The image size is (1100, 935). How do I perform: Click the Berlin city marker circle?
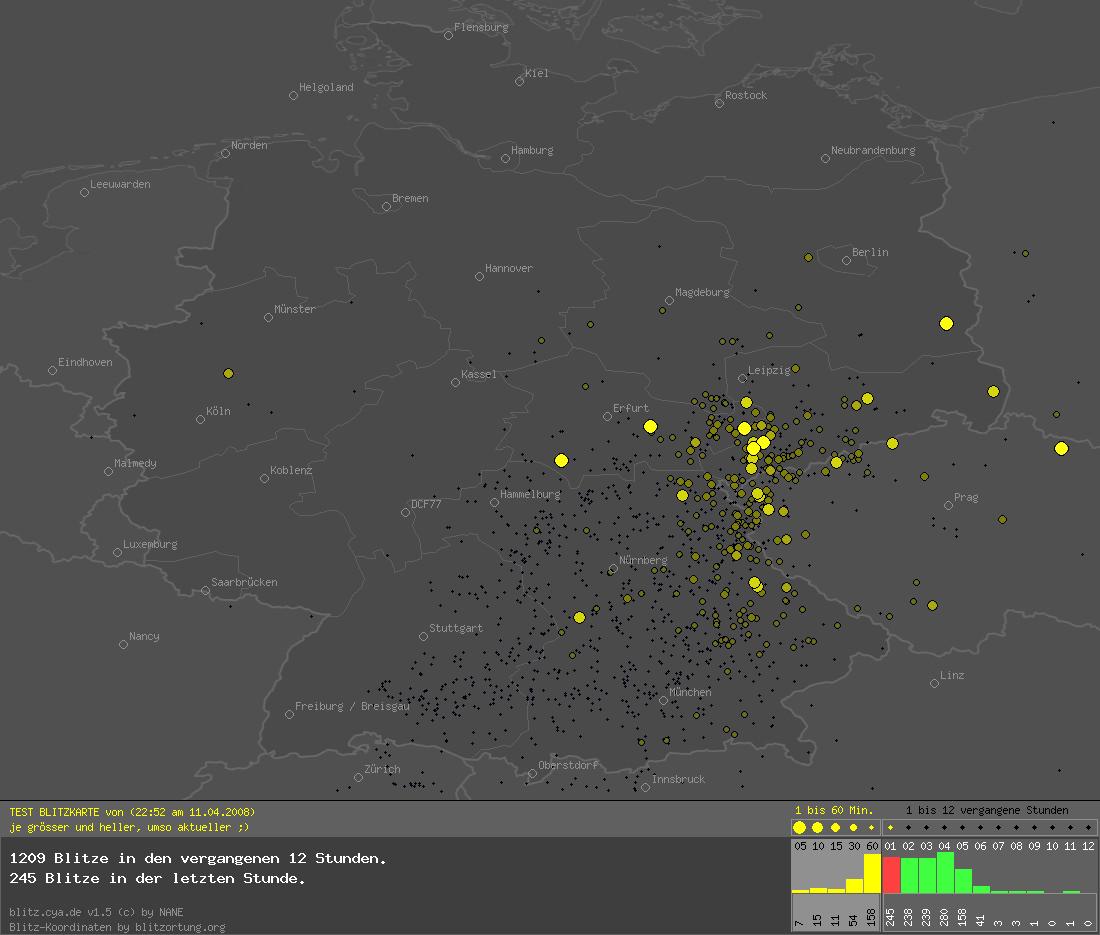click(846, 260)
